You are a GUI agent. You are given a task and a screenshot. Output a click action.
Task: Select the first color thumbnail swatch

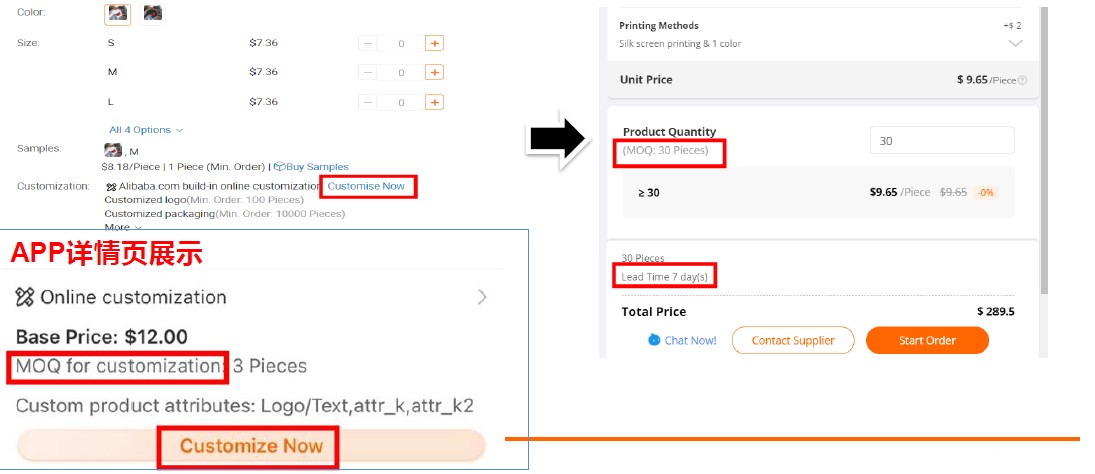[x=117, y=13]
